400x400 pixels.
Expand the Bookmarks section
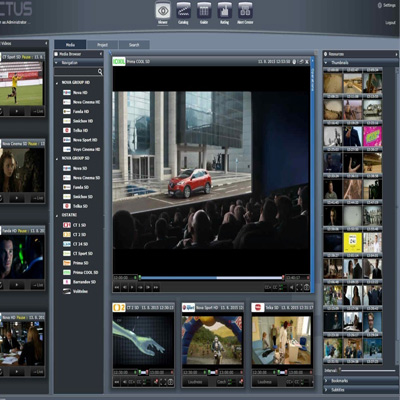pos(360,380)
